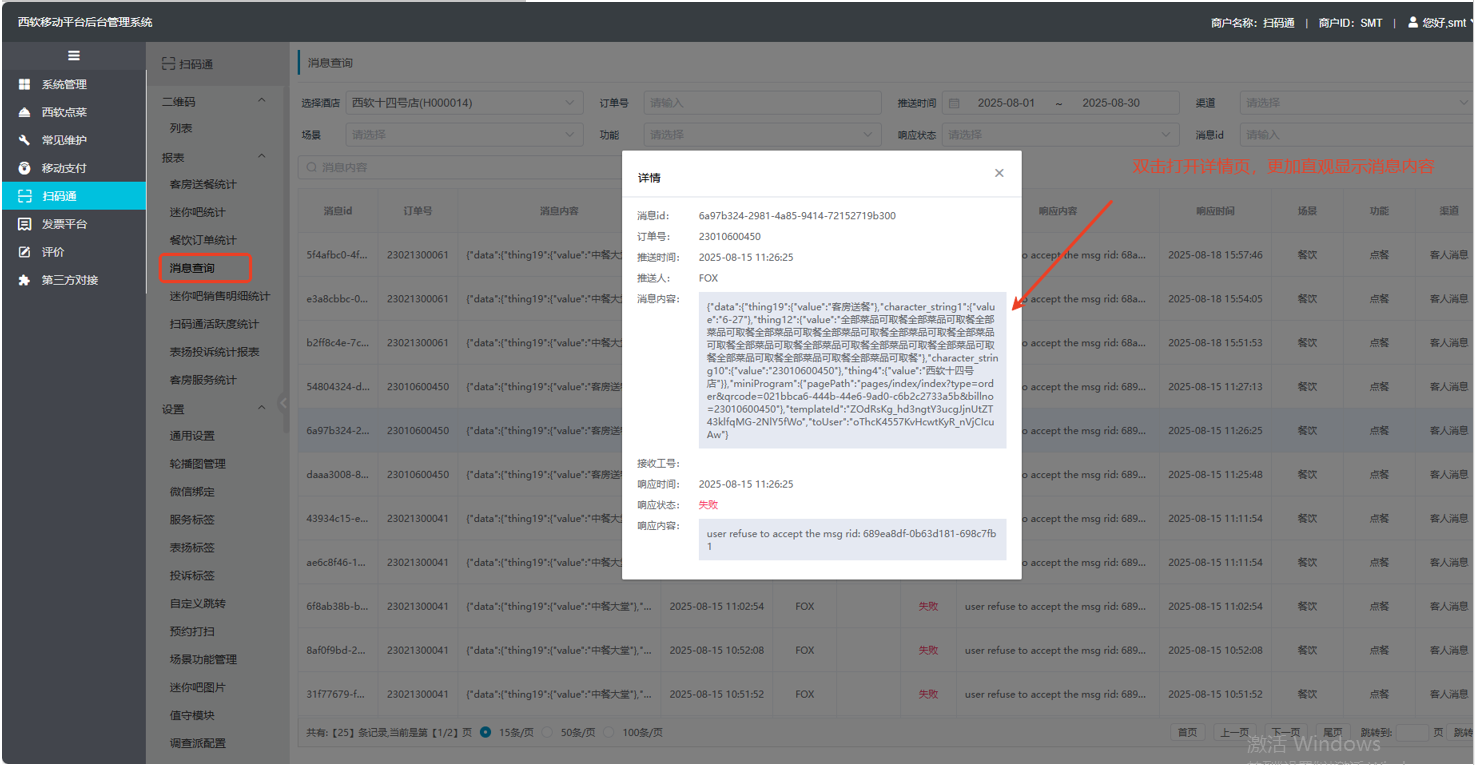This screenshot has height=765, width=1475.
Task: Click the 上一页 pagination button
Action: coord(1234,732)
